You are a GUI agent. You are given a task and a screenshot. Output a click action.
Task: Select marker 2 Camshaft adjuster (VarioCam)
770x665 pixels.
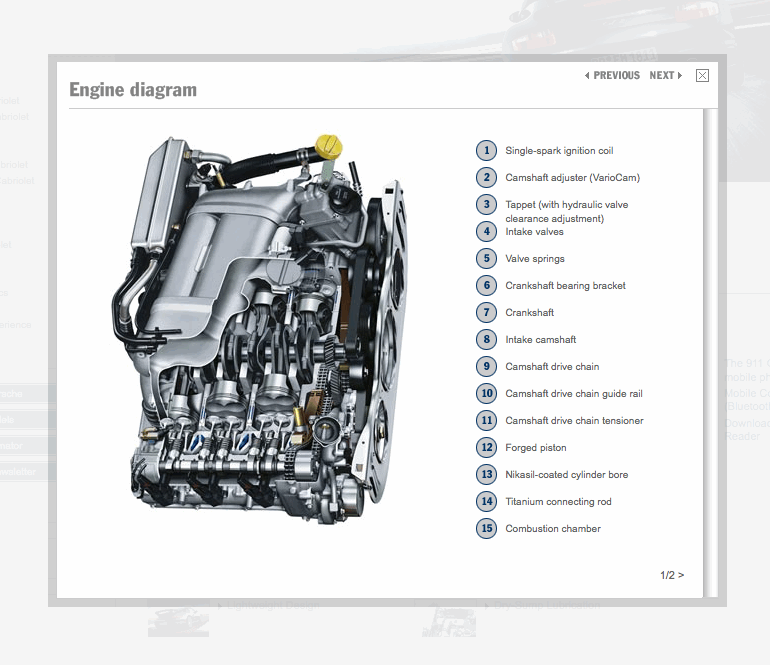(x=486, y=177)
